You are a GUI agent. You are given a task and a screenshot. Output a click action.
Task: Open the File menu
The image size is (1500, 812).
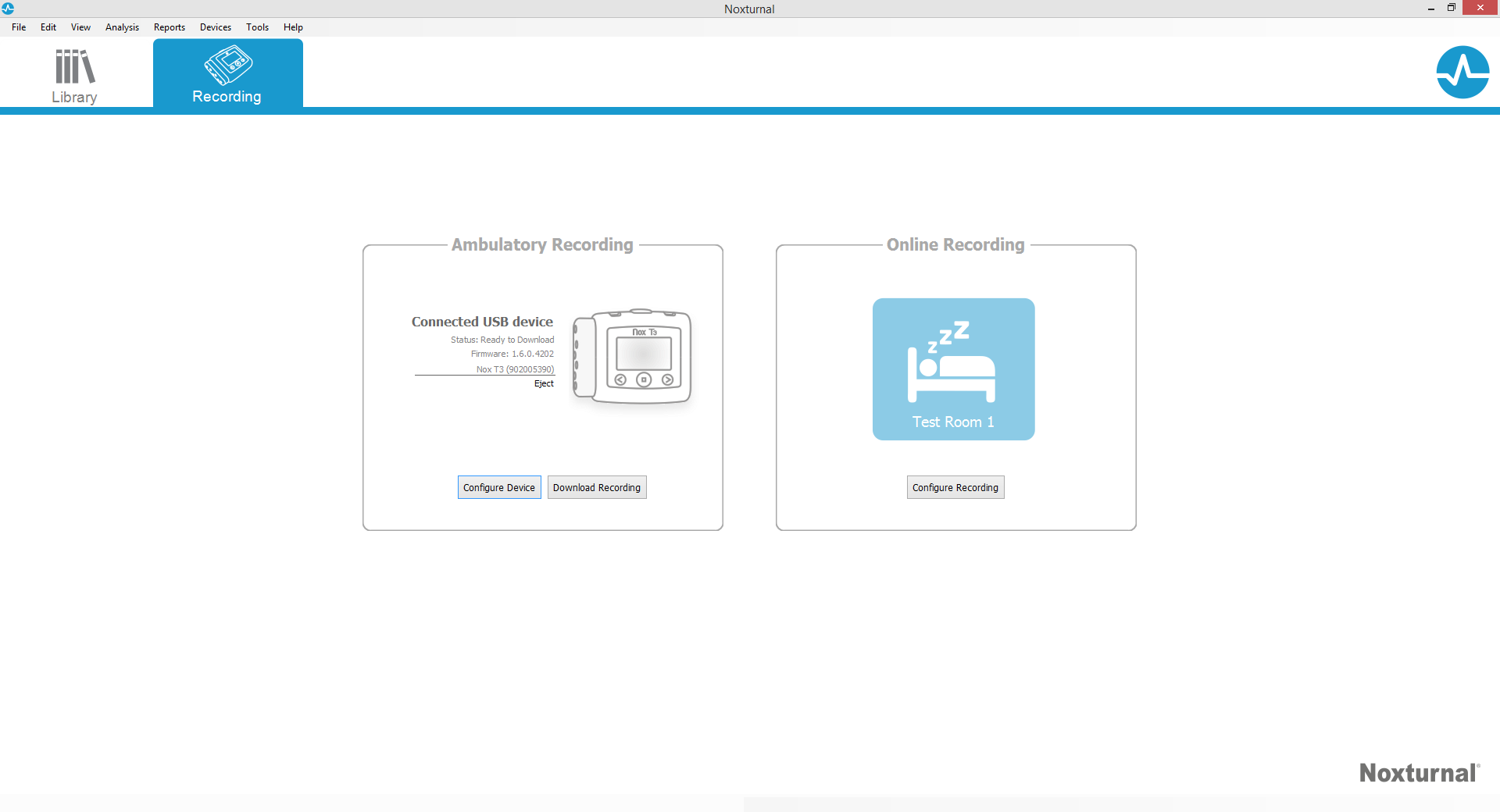click(19, 27)
